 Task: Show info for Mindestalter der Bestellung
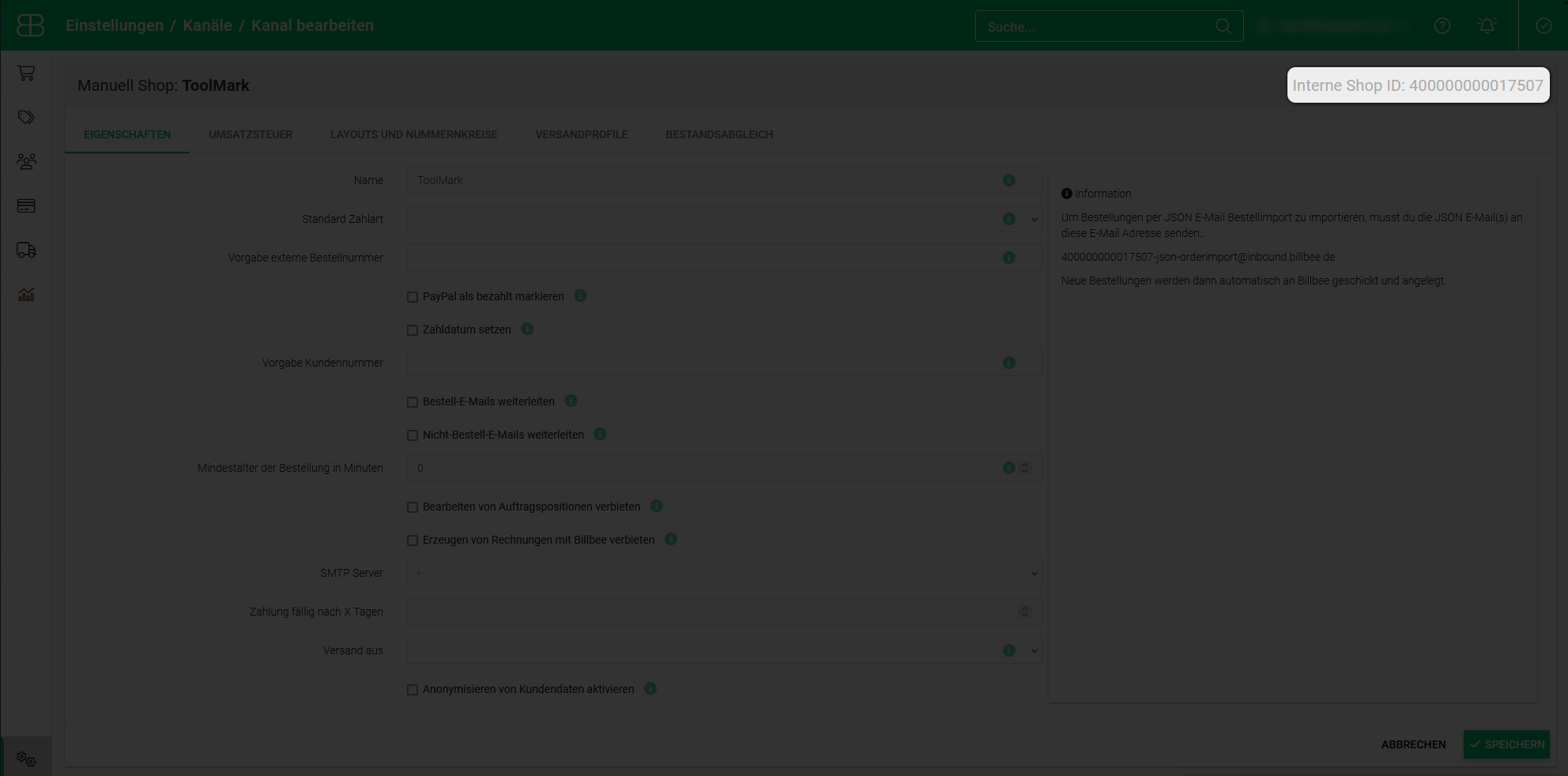pyautogui.click(x=1009, y=468)
